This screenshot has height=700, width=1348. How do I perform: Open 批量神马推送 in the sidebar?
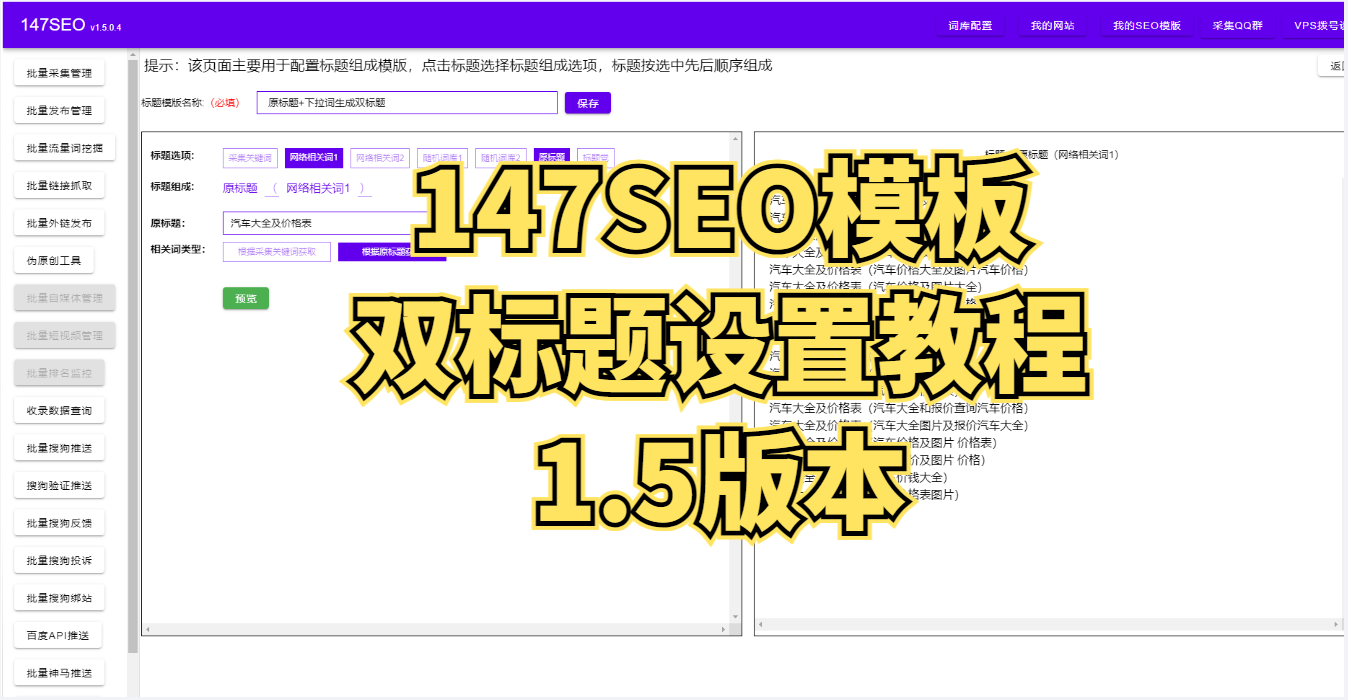[59, 673]
